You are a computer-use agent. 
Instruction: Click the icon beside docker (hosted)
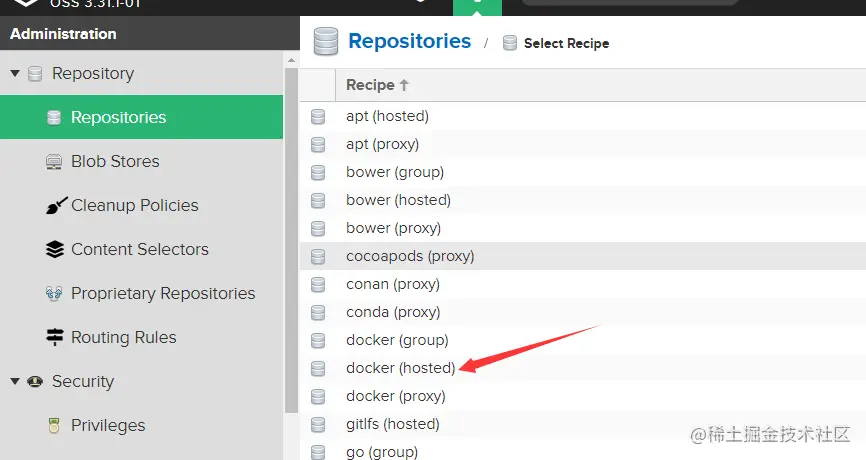[318, 368]
